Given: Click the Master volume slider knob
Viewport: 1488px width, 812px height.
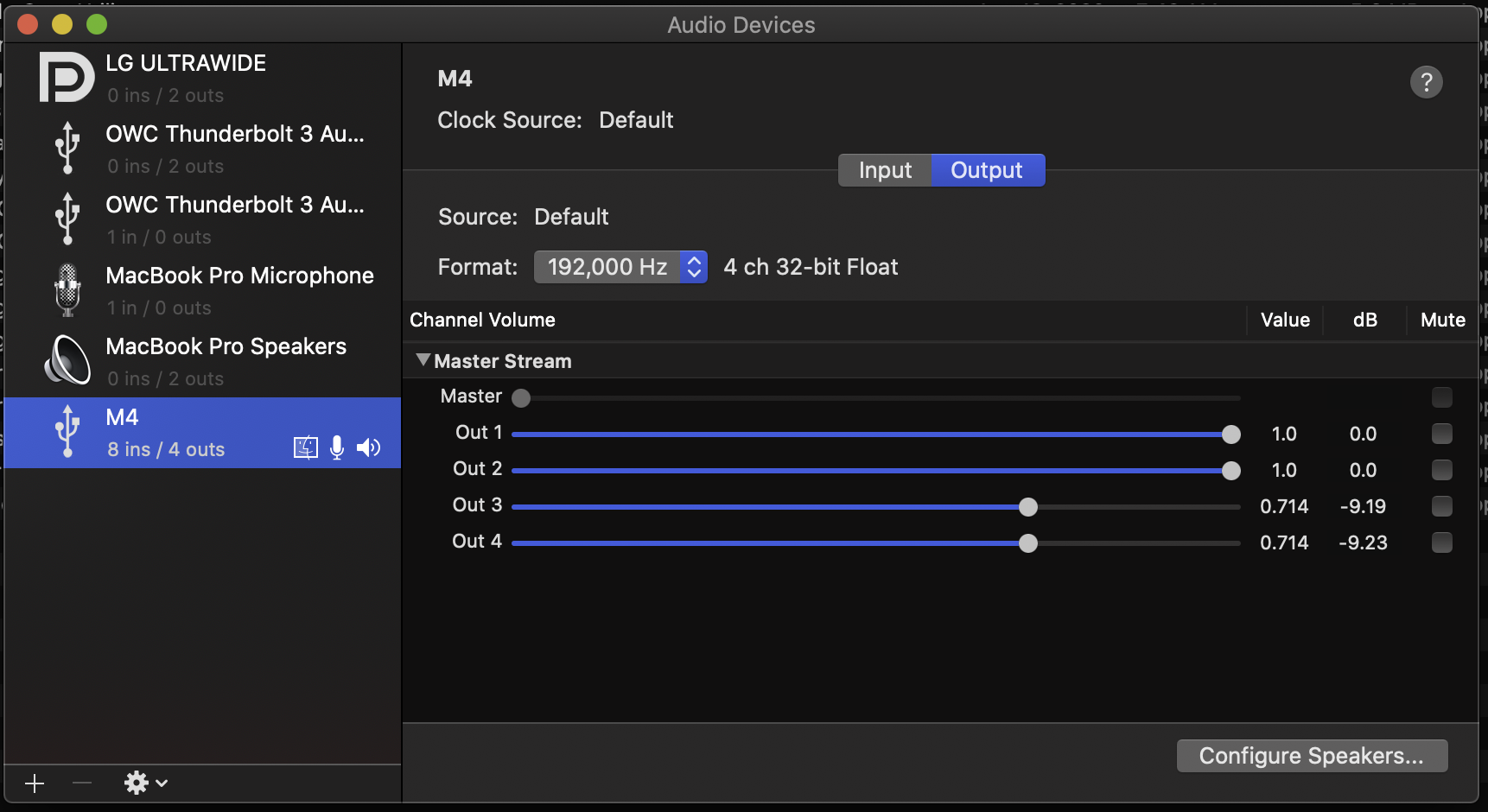Looking at the screenshot, I should pyautogui.click(x=521, y=398).
